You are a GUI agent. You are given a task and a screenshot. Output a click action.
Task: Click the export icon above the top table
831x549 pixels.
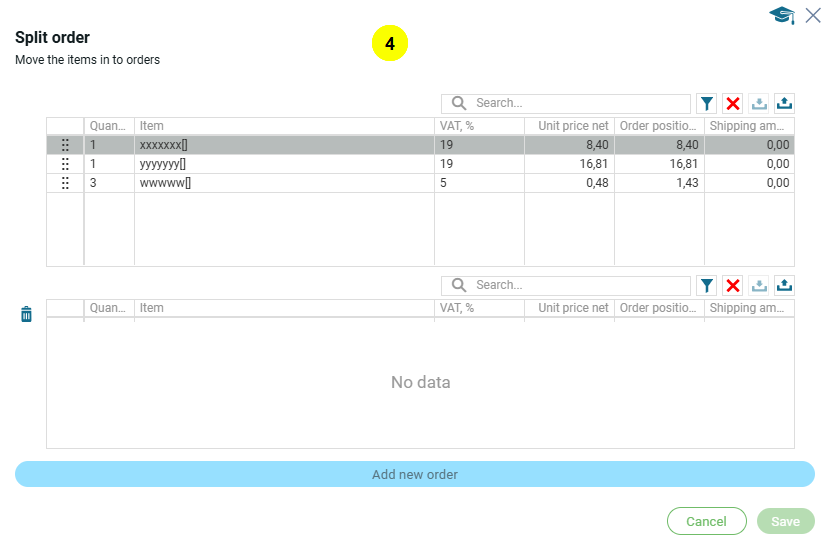pos(785,103)
